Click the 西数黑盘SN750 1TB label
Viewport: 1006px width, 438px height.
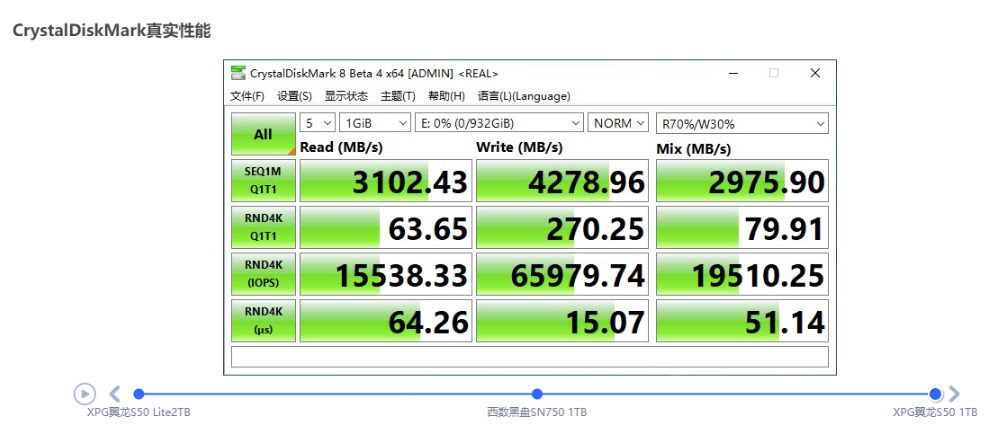(x=537, y=412)
